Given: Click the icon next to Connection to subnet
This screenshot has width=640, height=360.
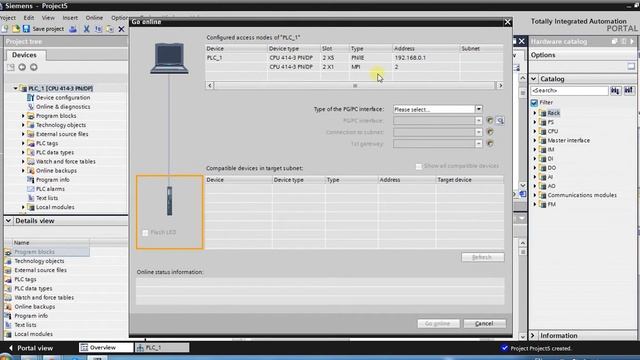Looking at the screenshot, I should click(x=490, y=132).
